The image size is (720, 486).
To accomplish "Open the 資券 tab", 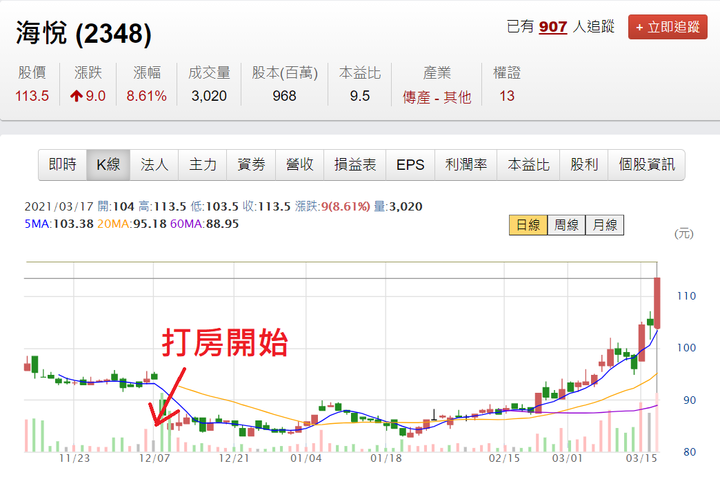I will point(251,164).
